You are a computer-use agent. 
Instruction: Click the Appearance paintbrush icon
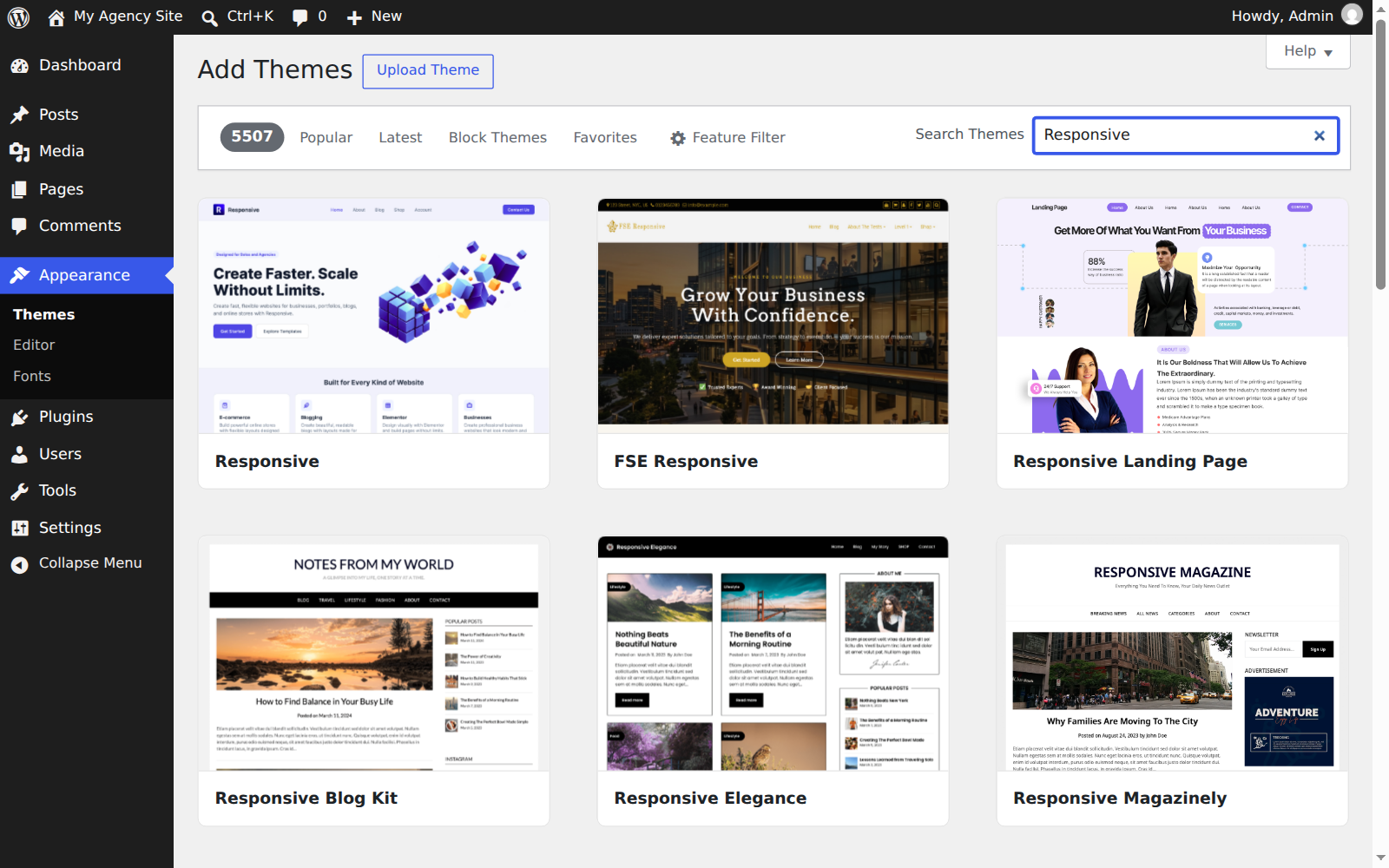coord(20,275)
